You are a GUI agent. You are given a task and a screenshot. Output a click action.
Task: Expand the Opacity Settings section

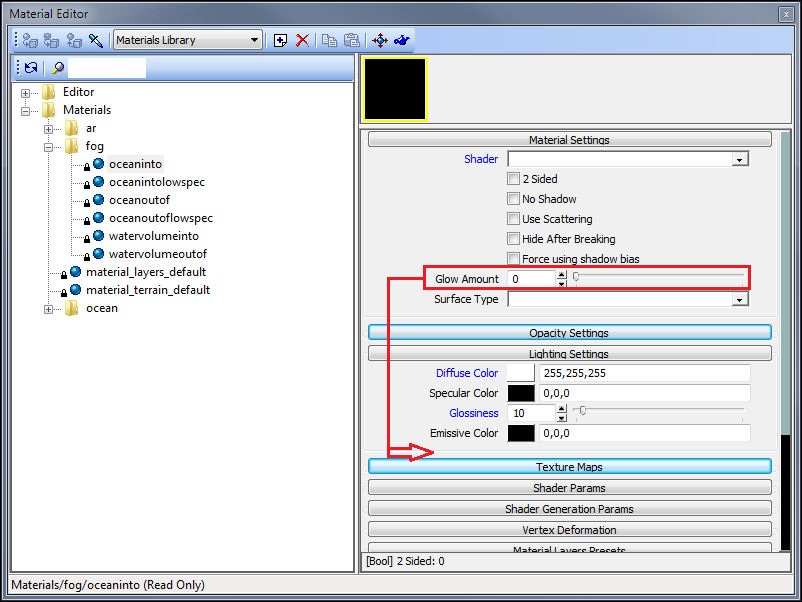[x=569, y=332]
